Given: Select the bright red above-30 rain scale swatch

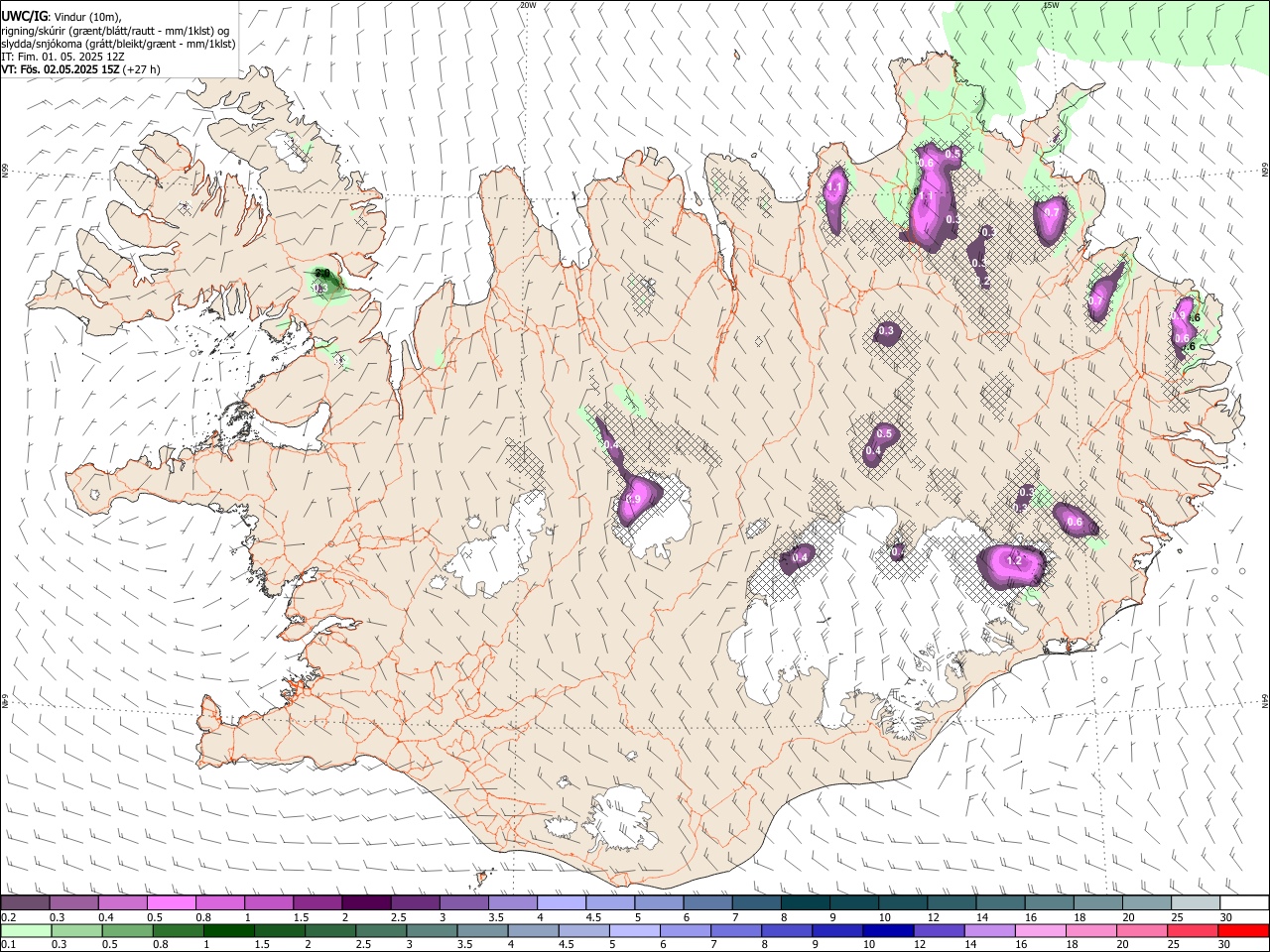Looking at the screenshot, I should [x=1242, y=930].
